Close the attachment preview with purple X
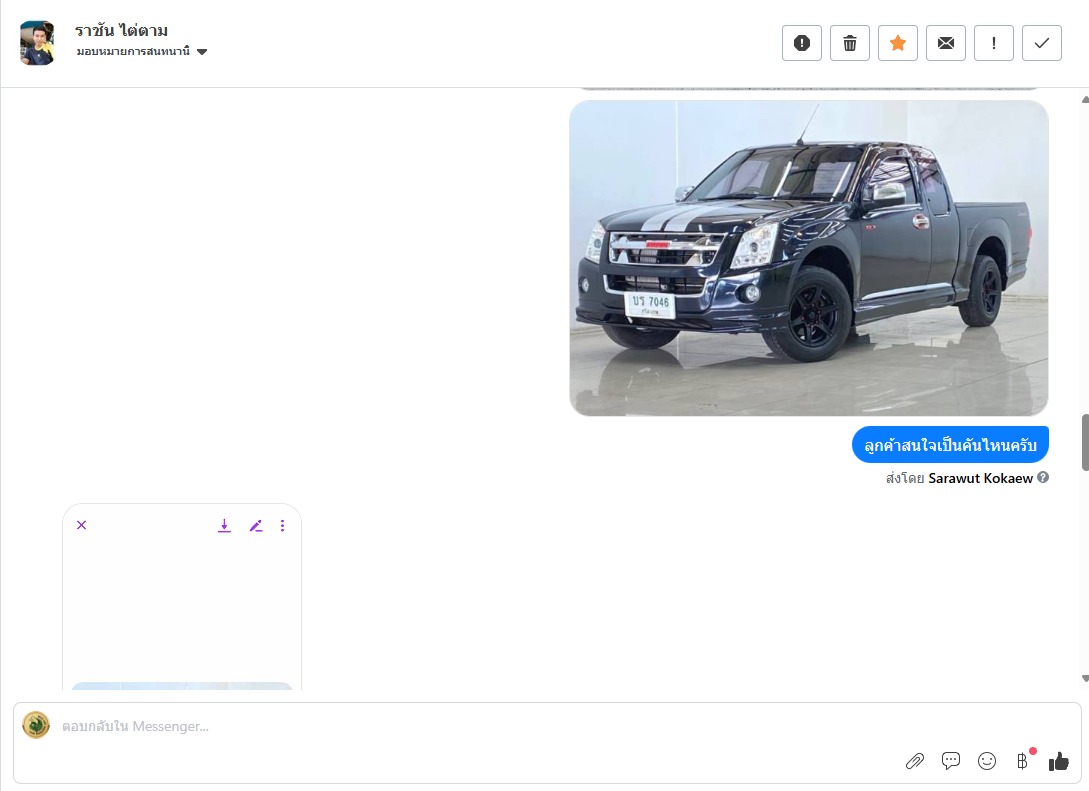The image size is (1089, 791). pyautogui.click(x=82, y=525)
